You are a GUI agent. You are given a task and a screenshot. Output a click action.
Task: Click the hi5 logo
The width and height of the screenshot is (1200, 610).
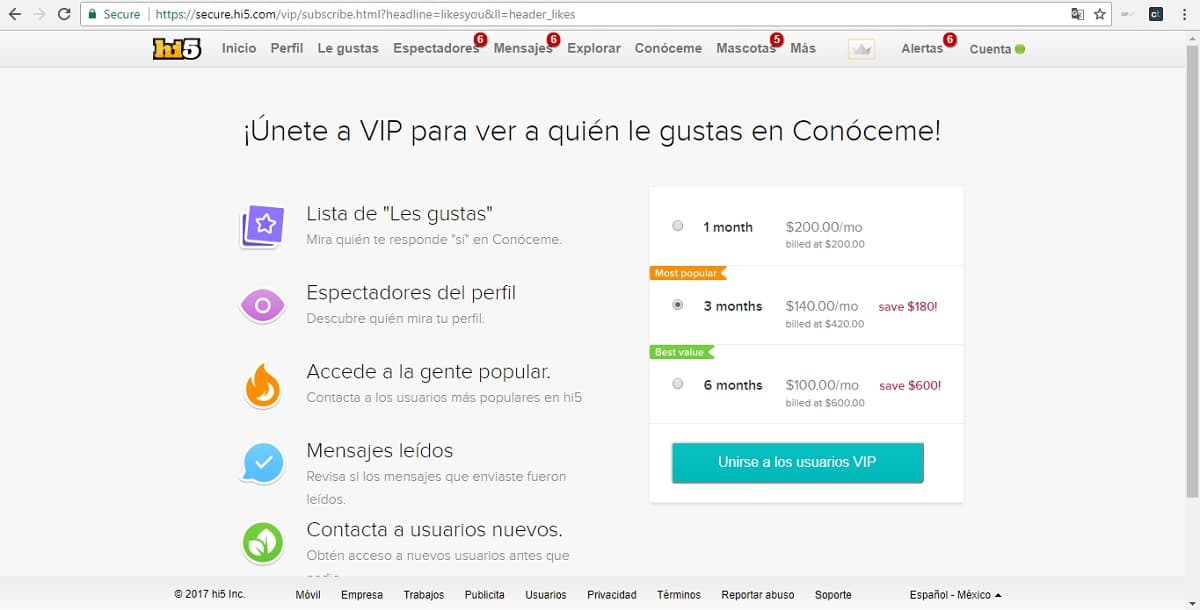point(177,48)
